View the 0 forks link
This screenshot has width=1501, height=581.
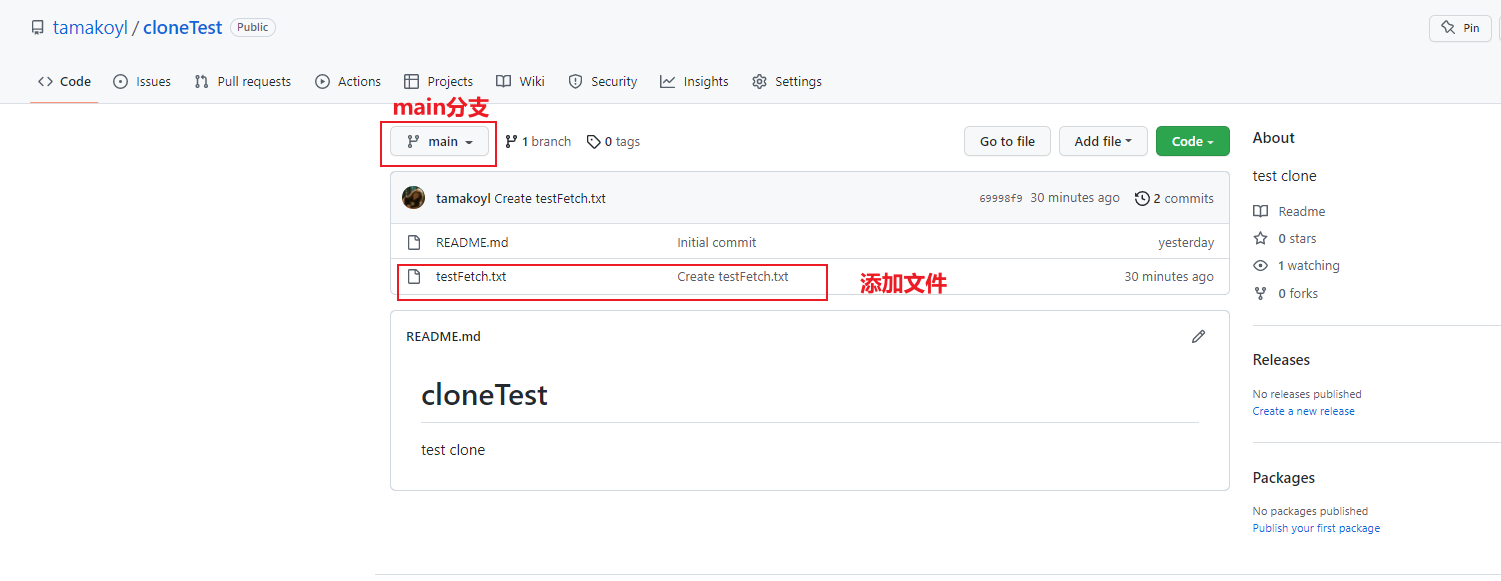click(x=1285, y=294)
